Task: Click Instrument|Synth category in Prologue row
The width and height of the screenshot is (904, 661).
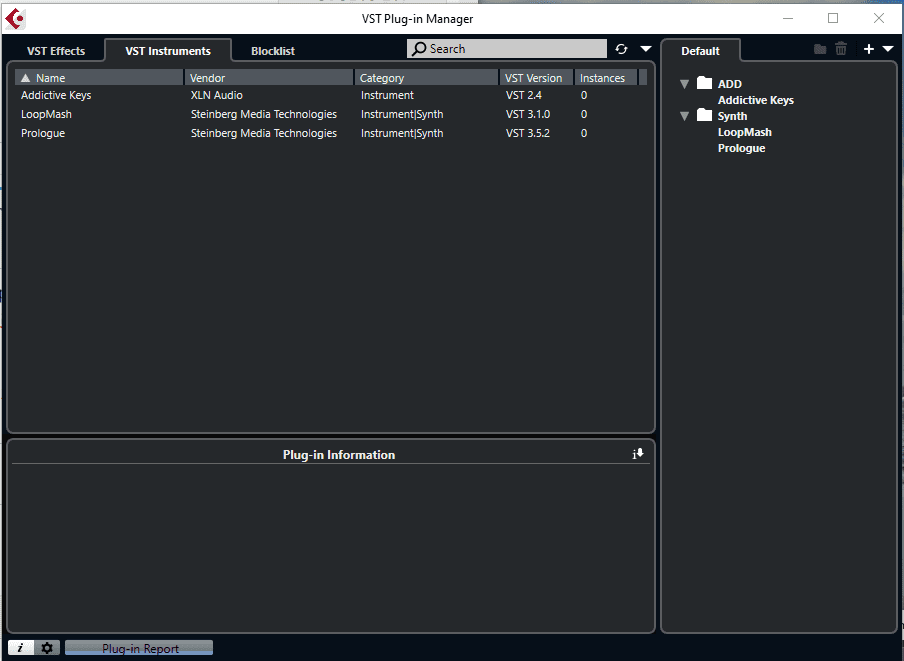Action: (x=402, y=133)
